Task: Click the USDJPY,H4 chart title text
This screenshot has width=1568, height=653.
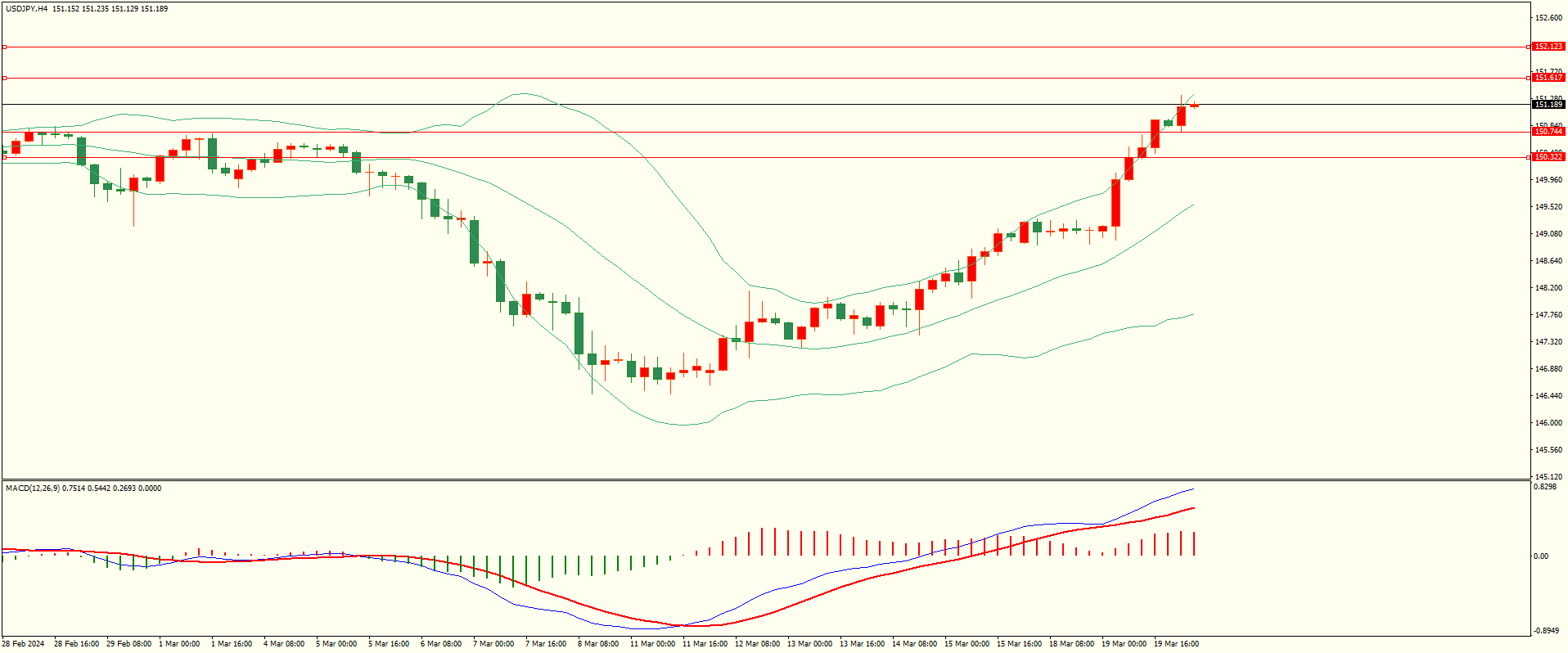Action: tap(26, 9)
